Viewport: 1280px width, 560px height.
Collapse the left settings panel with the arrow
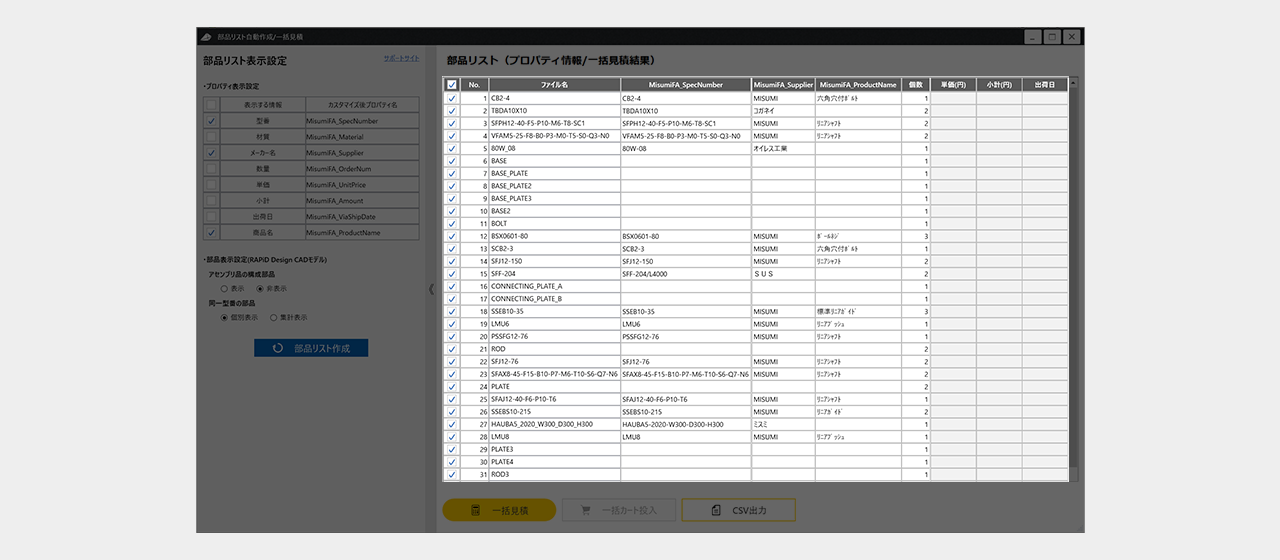[x=431, y=289]
